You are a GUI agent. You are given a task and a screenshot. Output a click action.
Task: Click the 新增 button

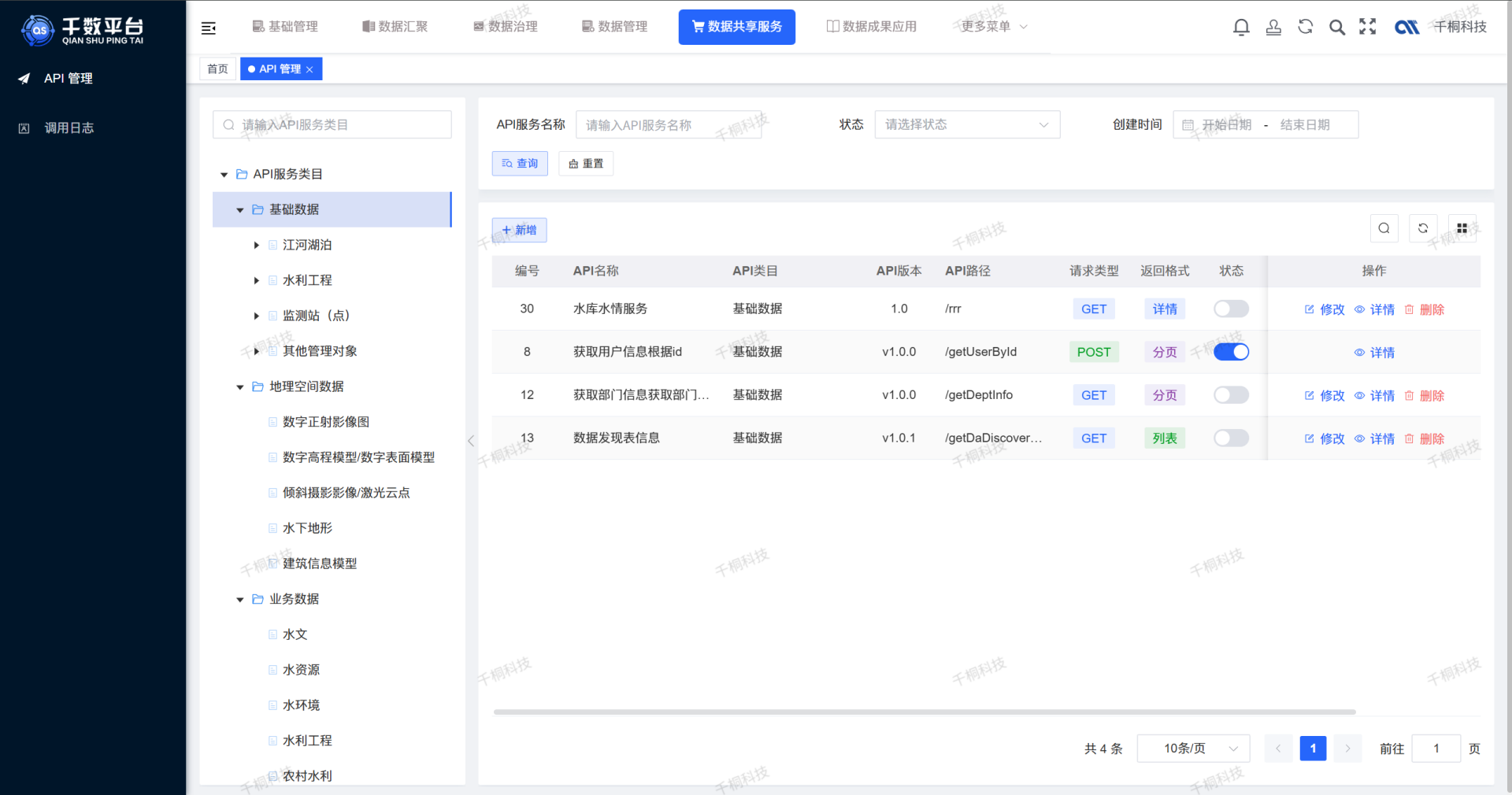519,230
